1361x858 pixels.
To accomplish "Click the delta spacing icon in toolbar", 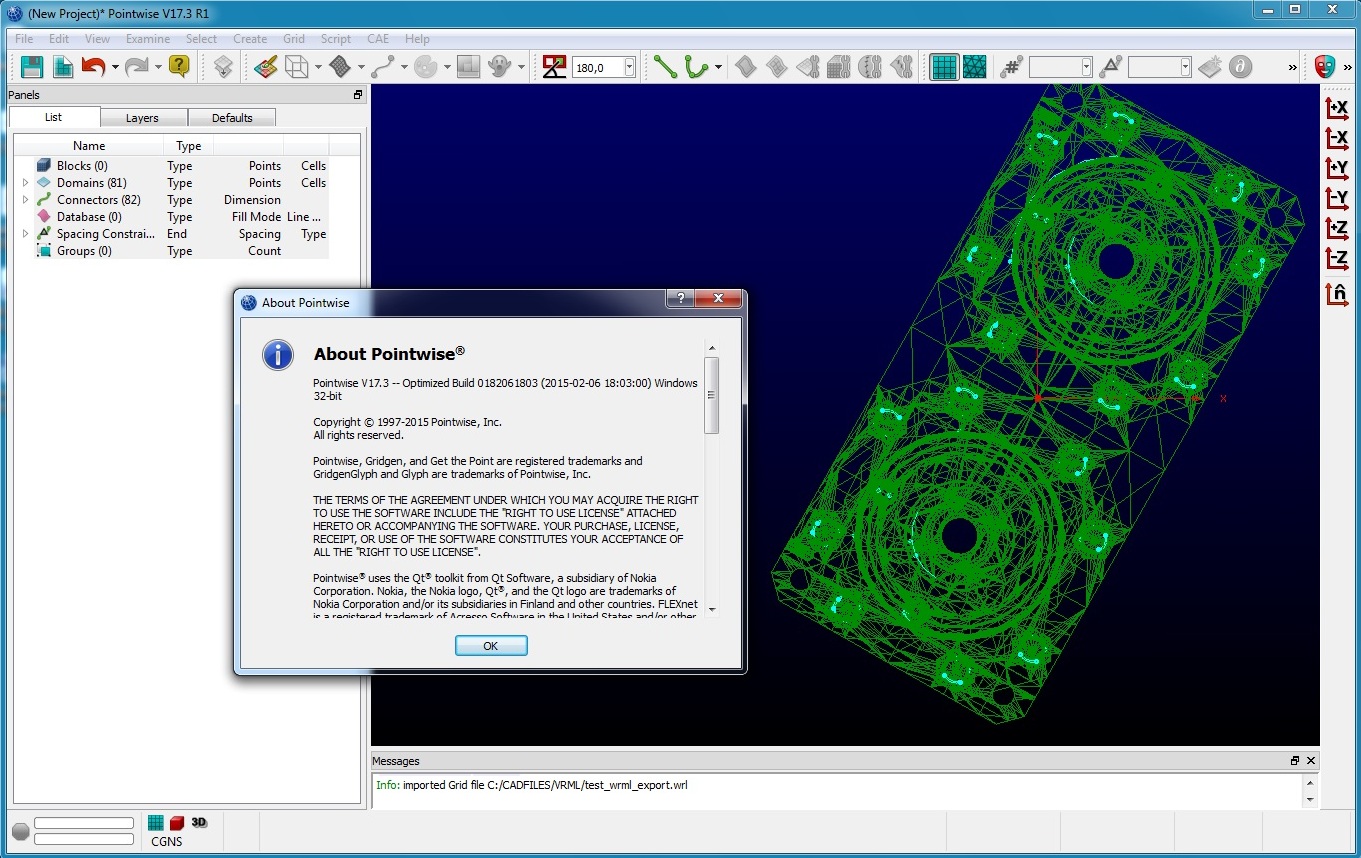I will tap(1110, 67).
